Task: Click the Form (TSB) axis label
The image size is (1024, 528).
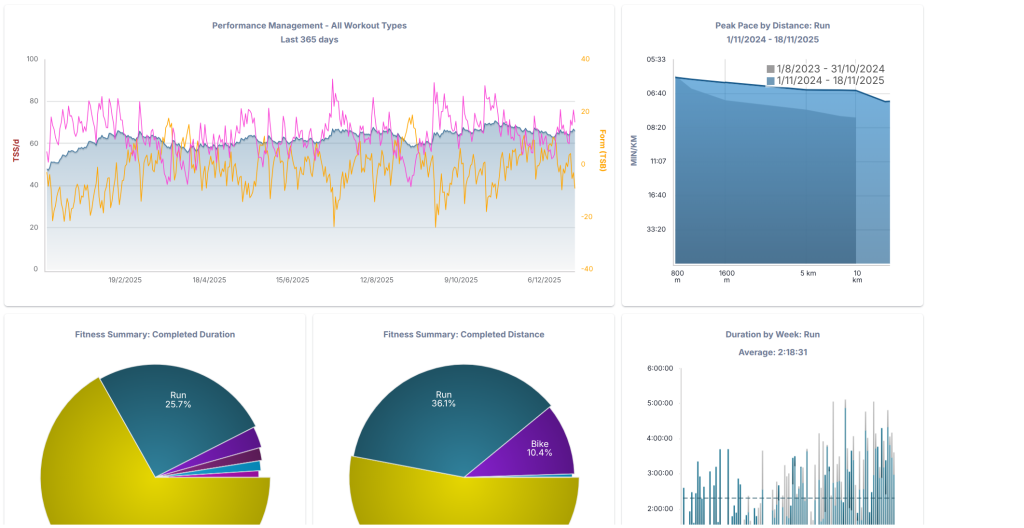Action: tap(603, 150)
